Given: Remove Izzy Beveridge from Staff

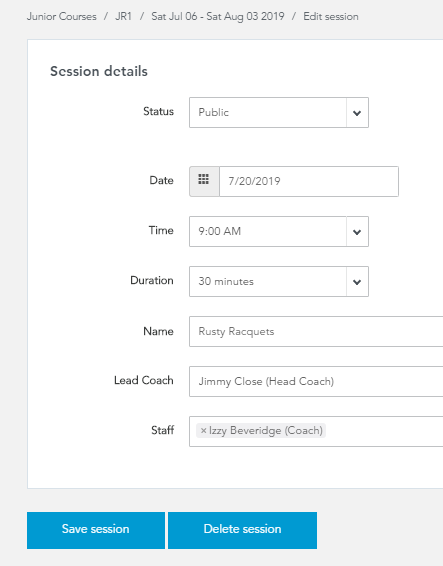Looking at the screenshot, I should coord(203,431).
